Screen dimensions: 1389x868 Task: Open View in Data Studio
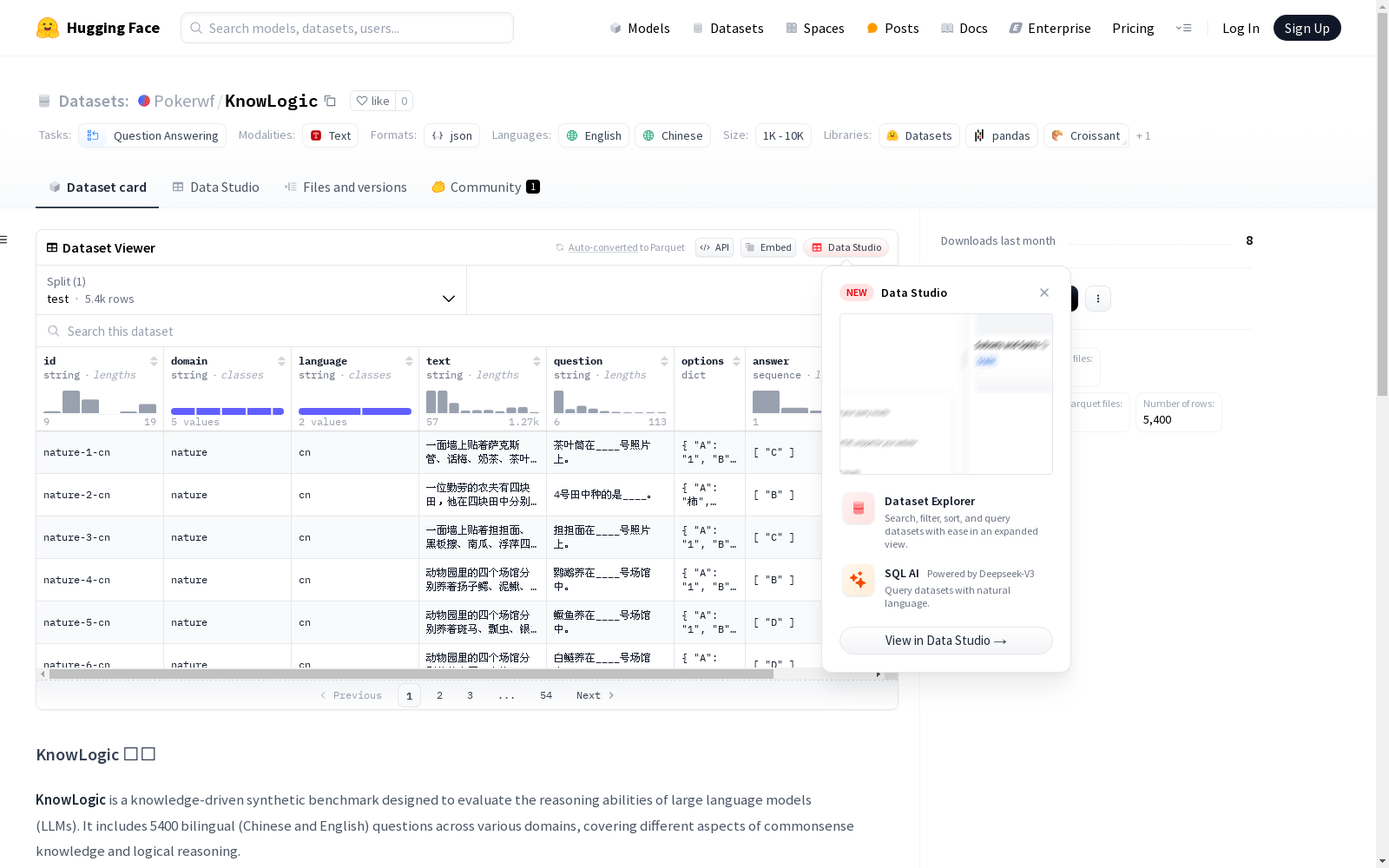pyautogui.click(x=945, y=641)
